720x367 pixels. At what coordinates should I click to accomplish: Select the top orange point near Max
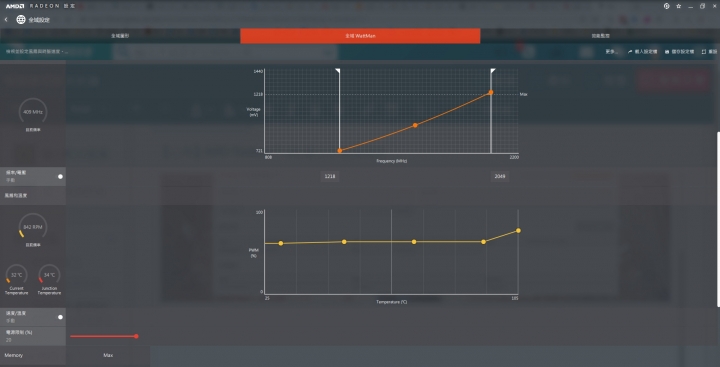[x=491, y=92]
